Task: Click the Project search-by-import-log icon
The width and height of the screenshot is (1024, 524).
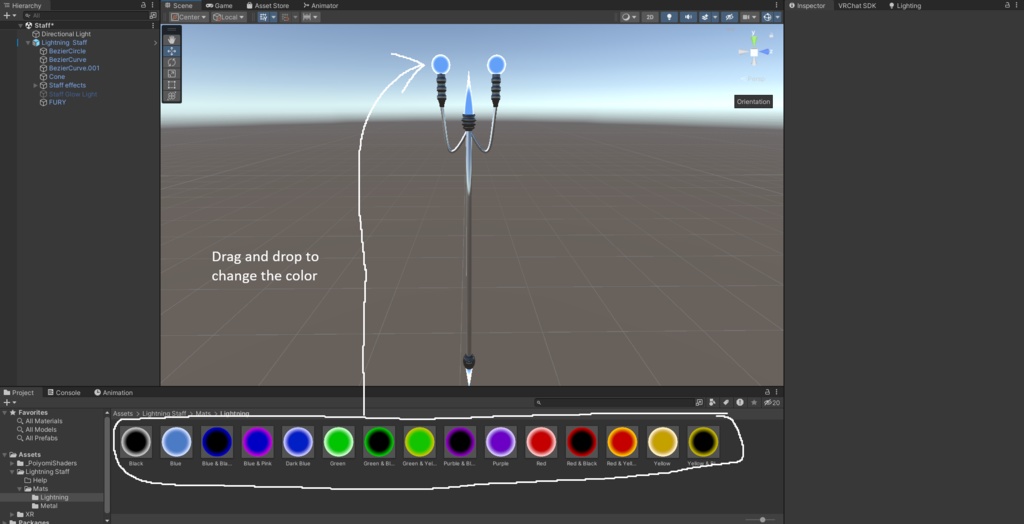Action: click(740, 402)
